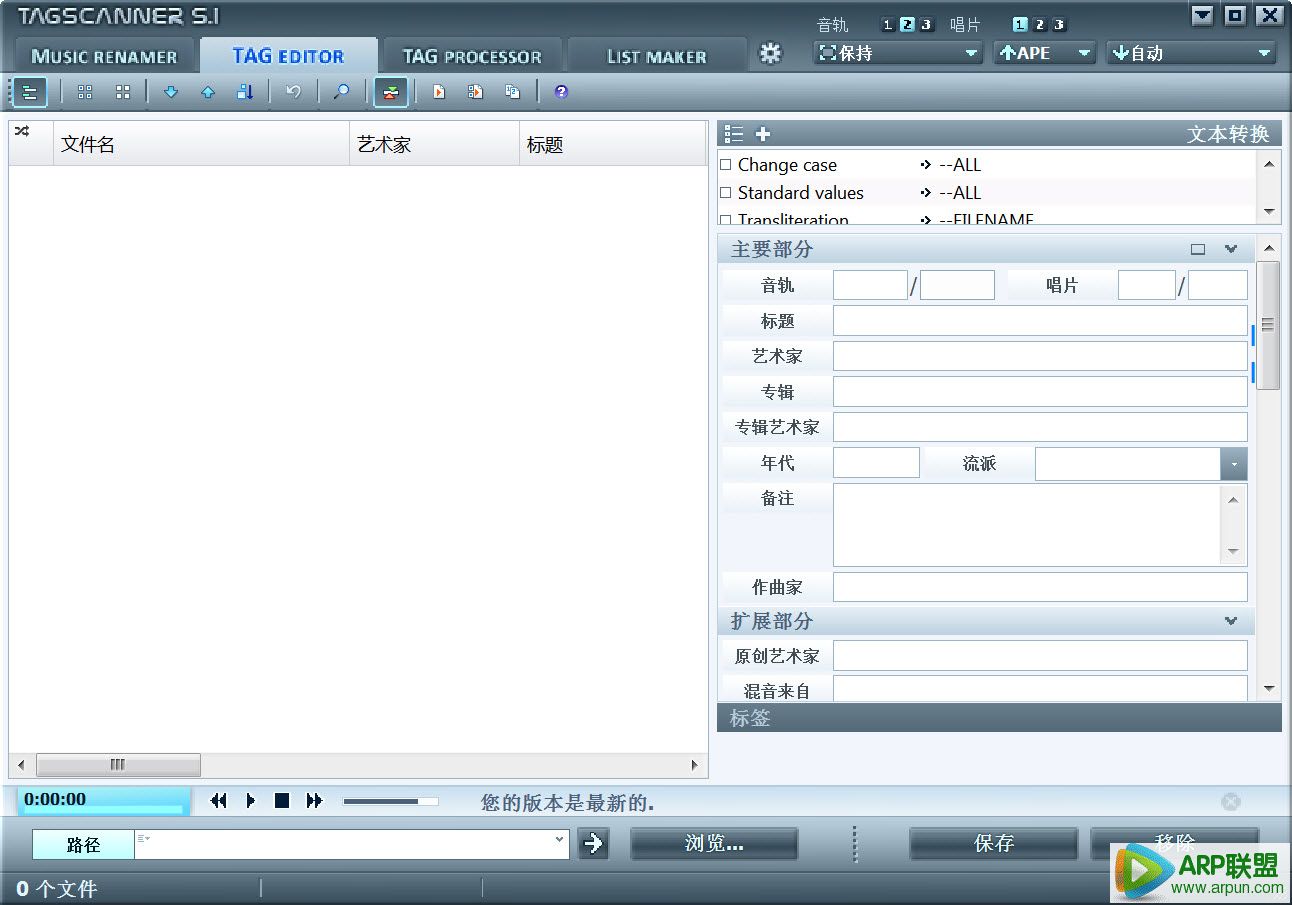The height and width of the screenshot is (905, 1292).
Task: Click the settings gear beside List Maker
Action: click(771, 55)
